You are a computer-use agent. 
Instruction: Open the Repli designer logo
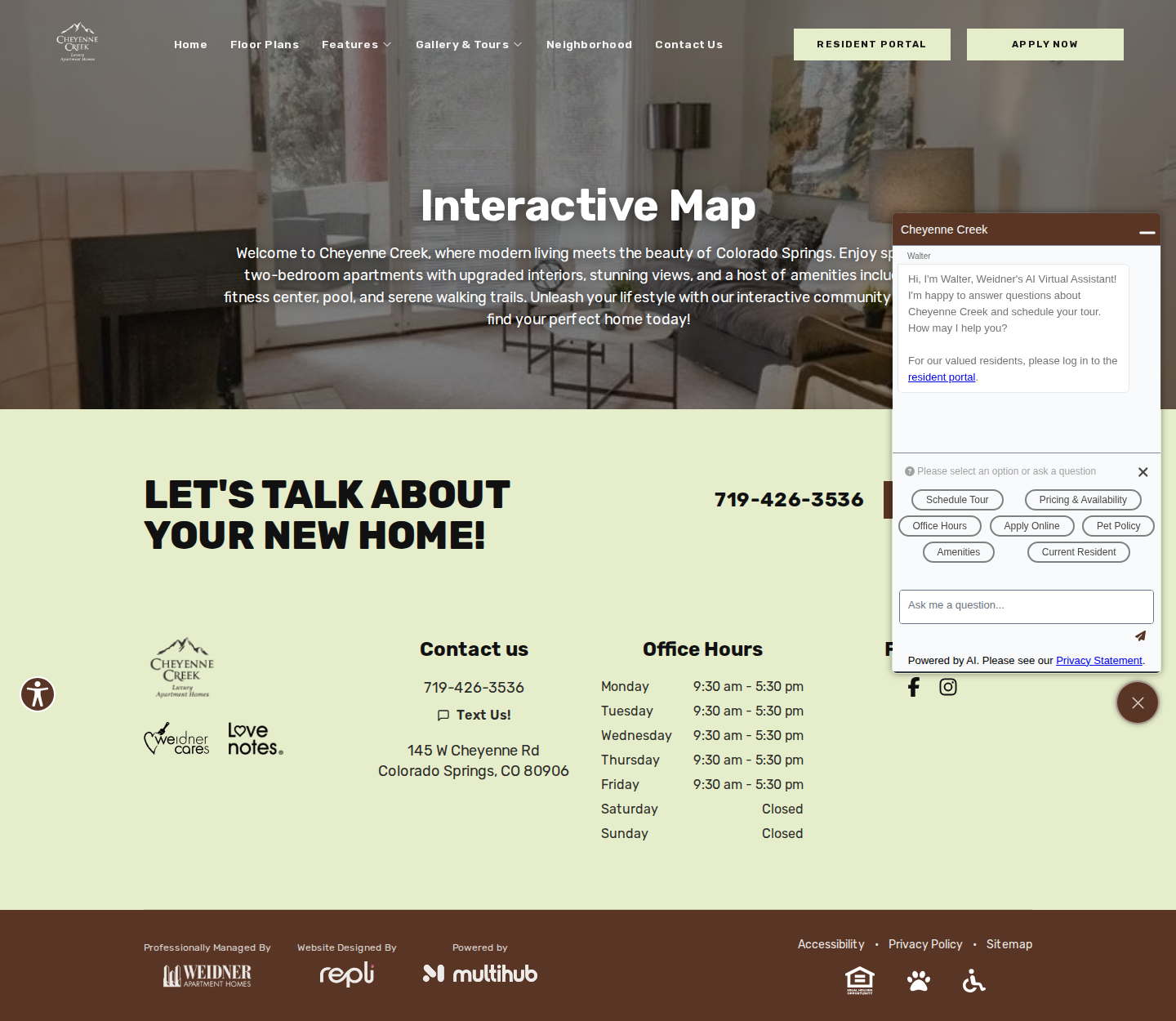(x=347, y=974)
